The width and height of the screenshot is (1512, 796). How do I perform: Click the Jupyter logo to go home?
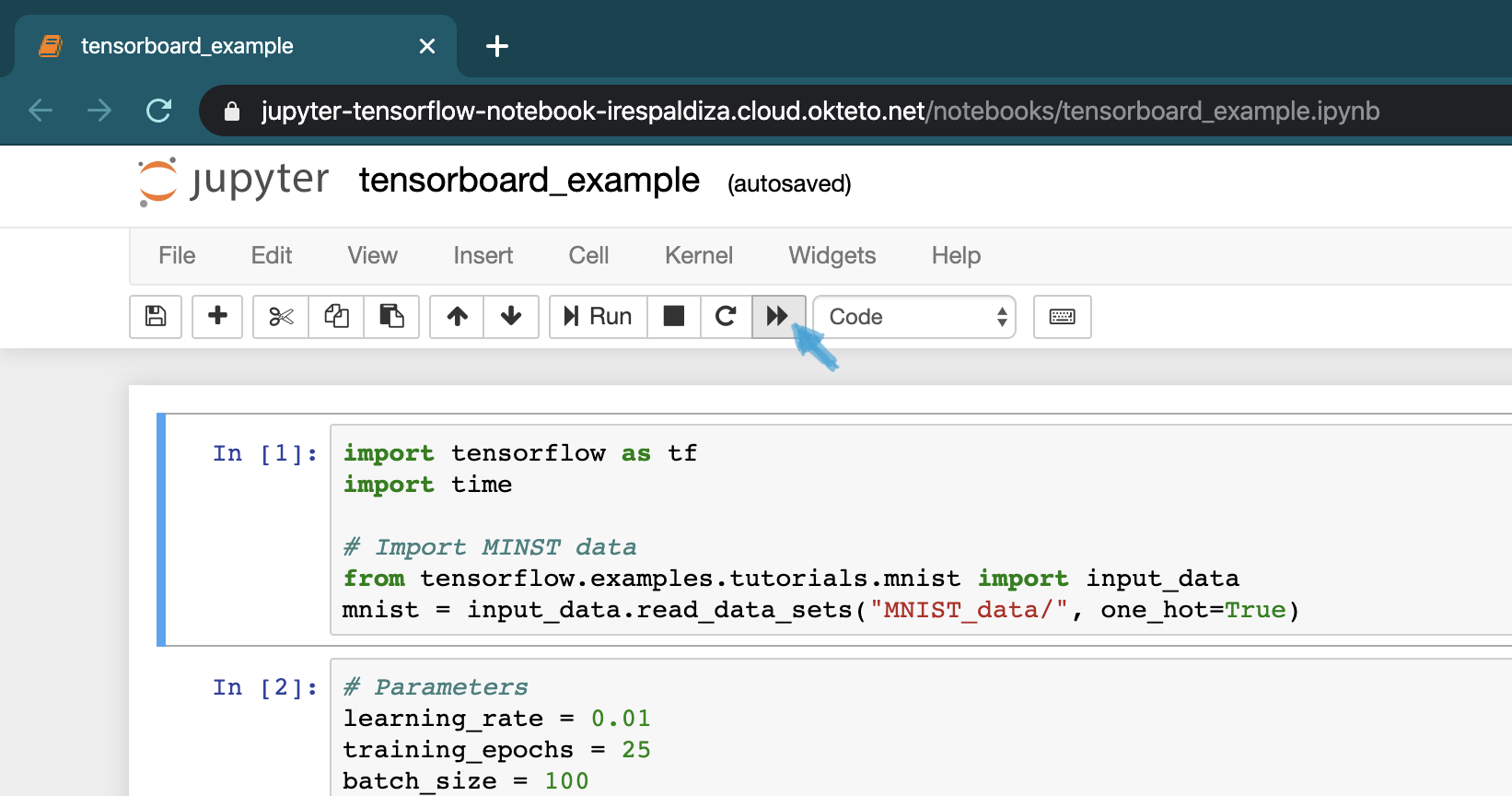pyautogui.click(x=233, y=181)
